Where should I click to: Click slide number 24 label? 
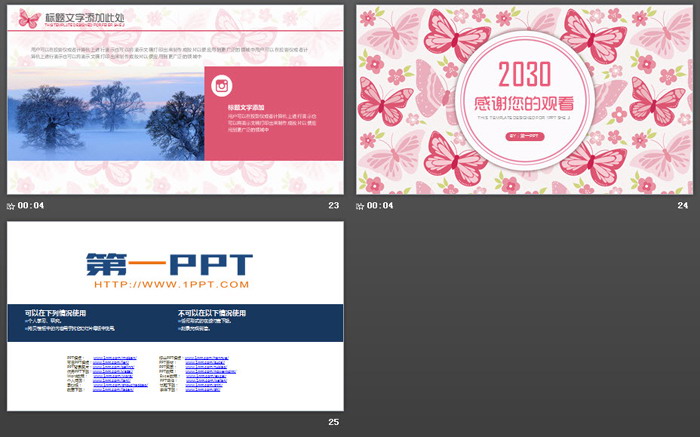tap(683, 205)
